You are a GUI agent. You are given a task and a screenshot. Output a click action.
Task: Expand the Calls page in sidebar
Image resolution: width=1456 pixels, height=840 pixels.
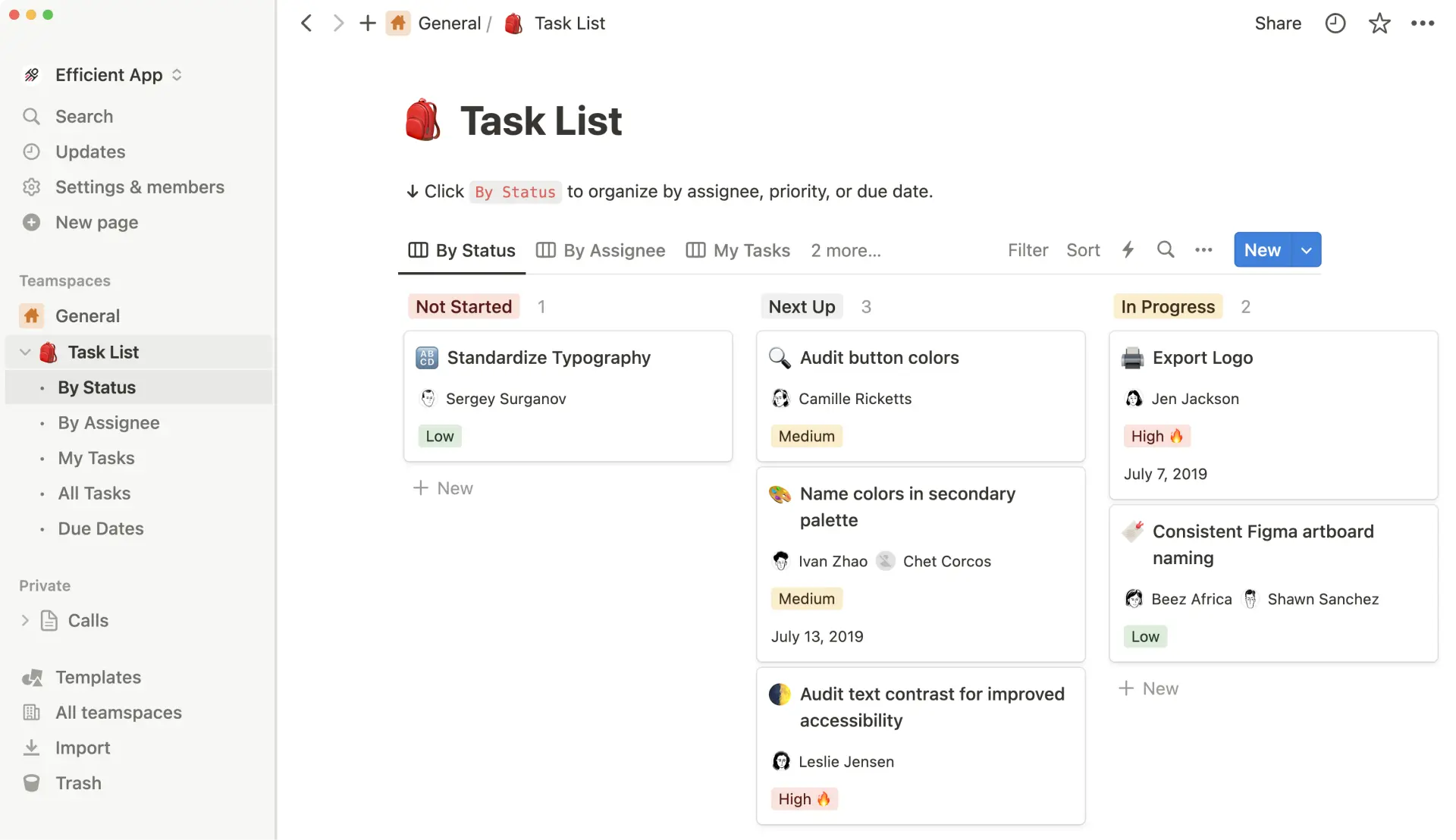pyautogui.click(x=25, y=621)
